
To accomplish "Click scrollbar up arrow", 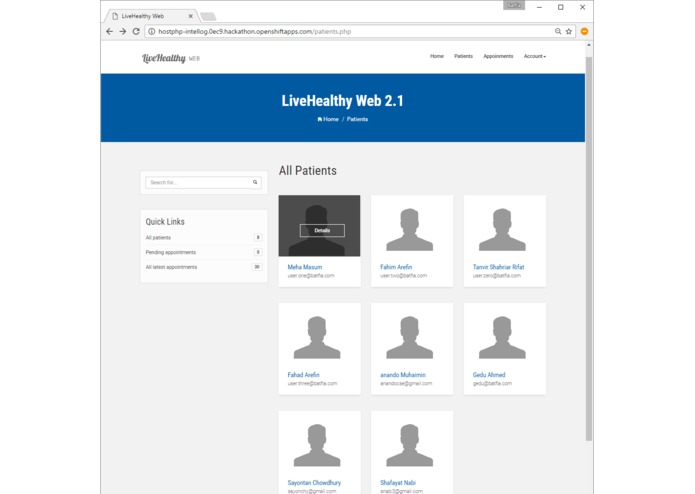I will point(589,45).
